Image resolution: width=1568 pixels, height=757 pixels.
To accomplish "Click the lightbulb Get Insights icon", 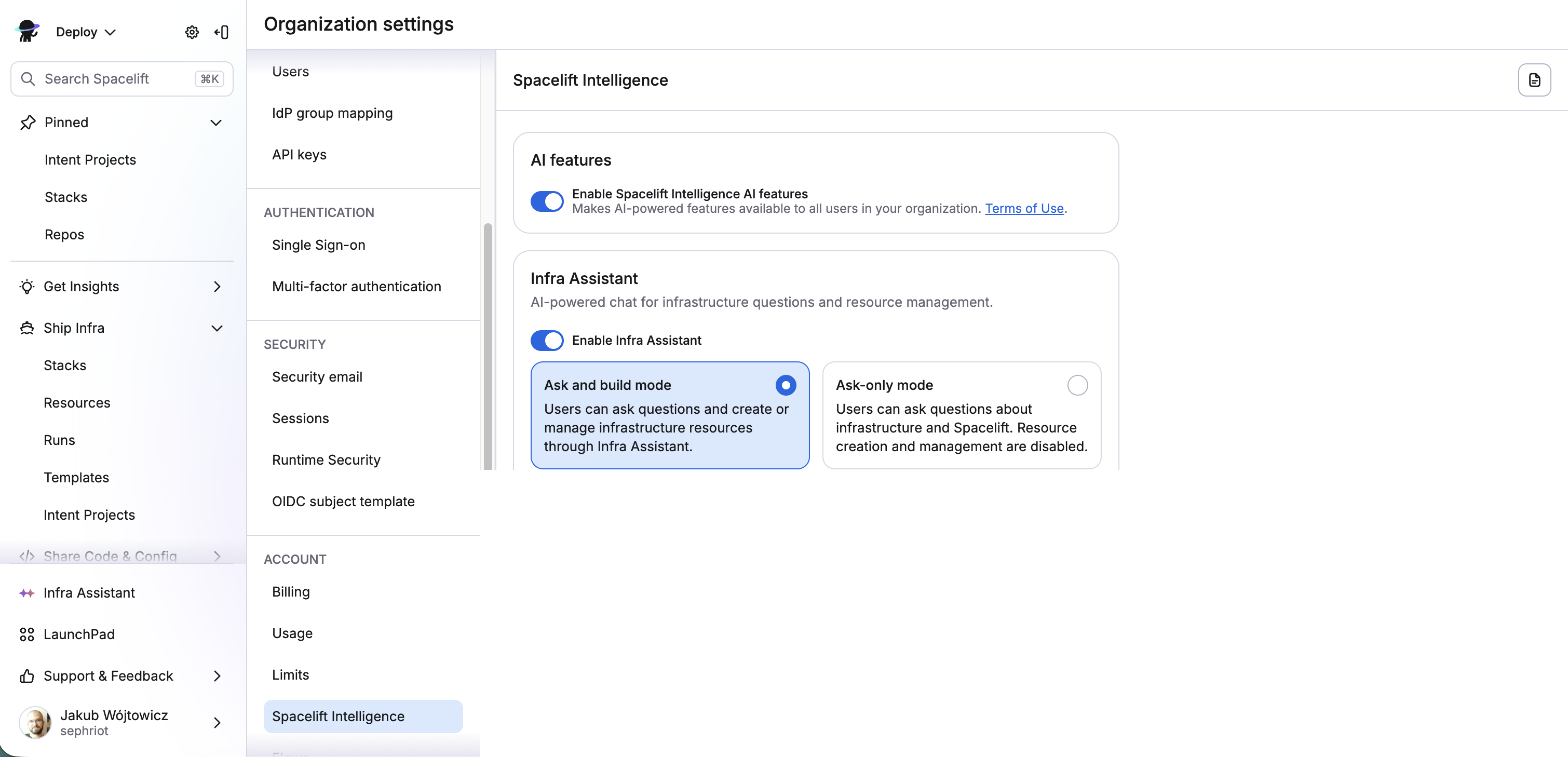I will pyautogui.click(x=27, y=287).
